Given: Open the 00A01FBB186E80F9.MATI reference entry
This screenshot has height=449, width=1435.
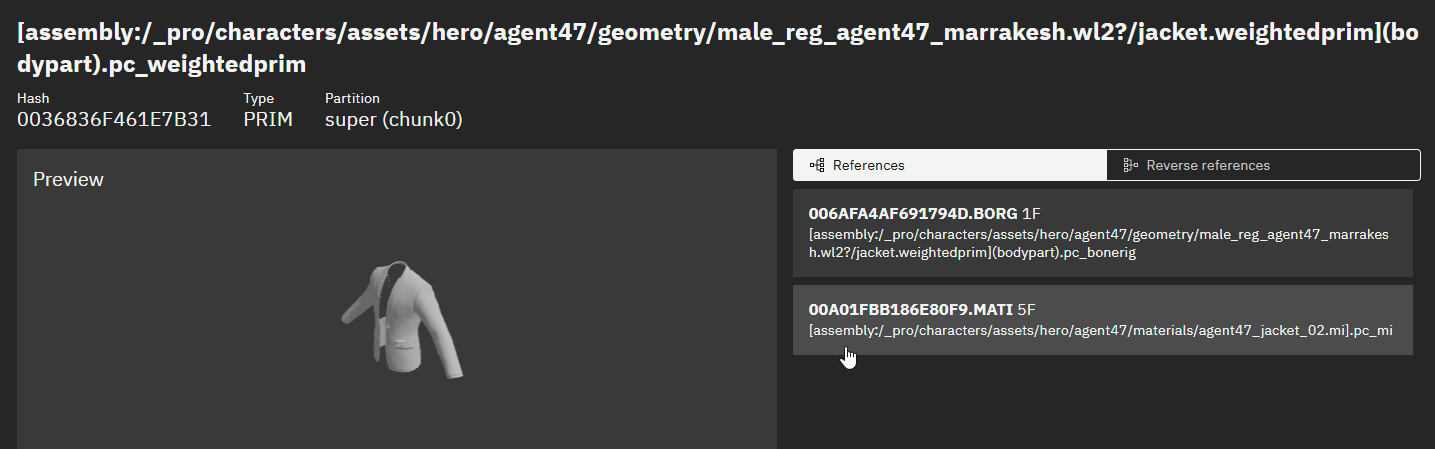Looking at the screenshot, I should pyautogui.click(x=1103, y=320).
